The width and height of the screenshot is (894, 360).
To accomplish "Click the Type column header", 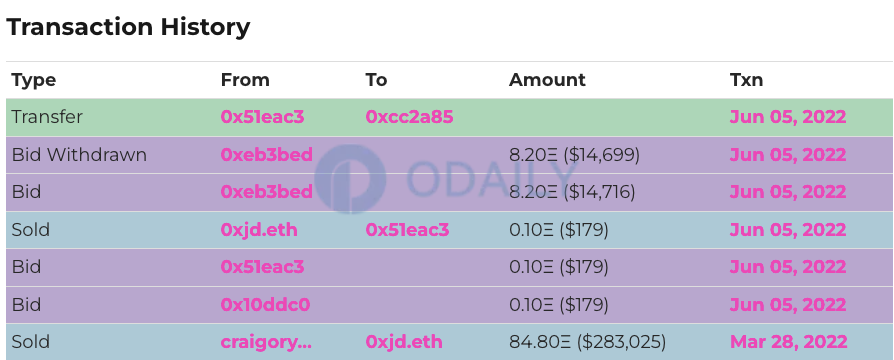I will tap(34, 80).
